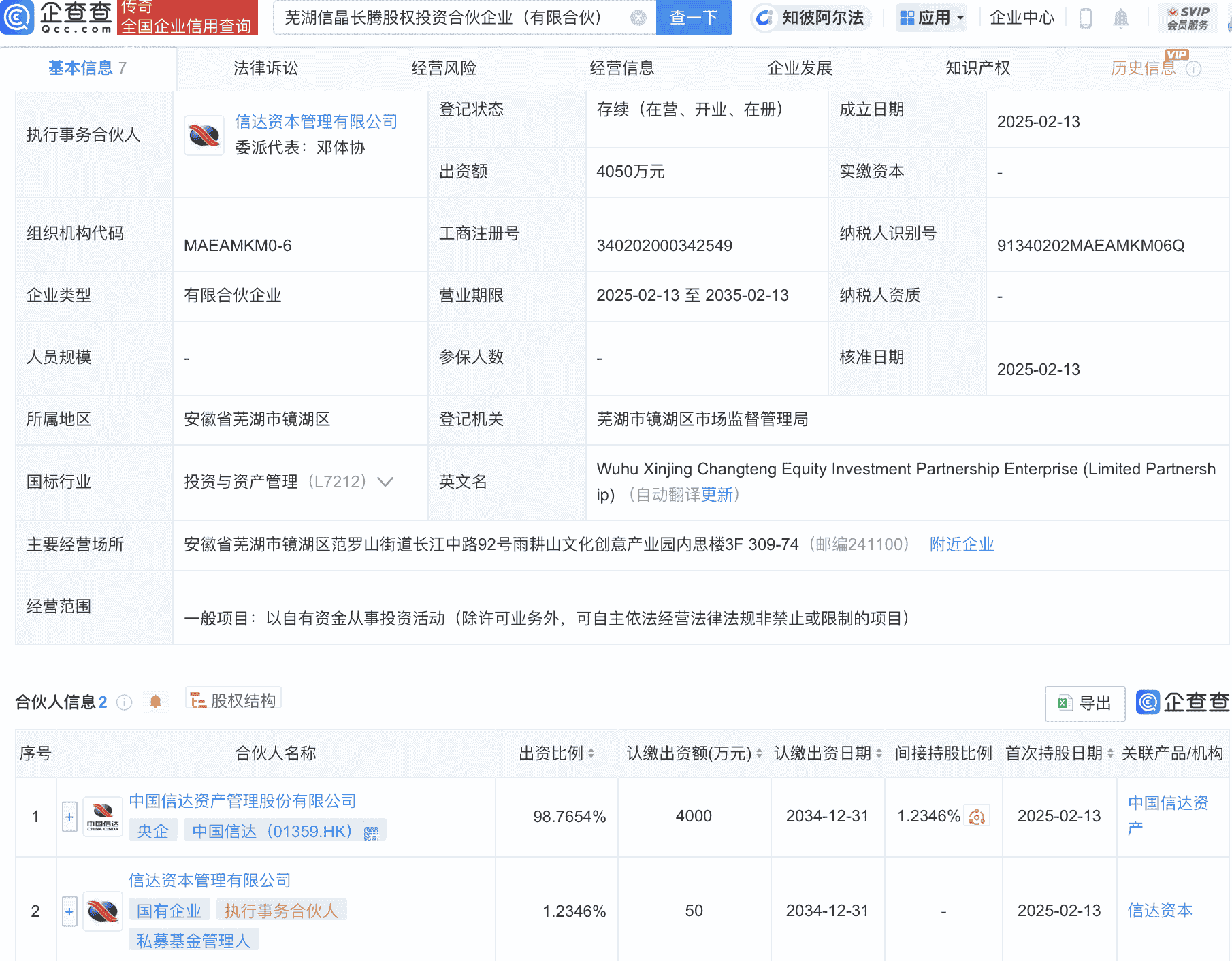Open 知彼阿尔法
This screenshot has width=1232, height=961.
pyautogui.click(x=811, y=18)
